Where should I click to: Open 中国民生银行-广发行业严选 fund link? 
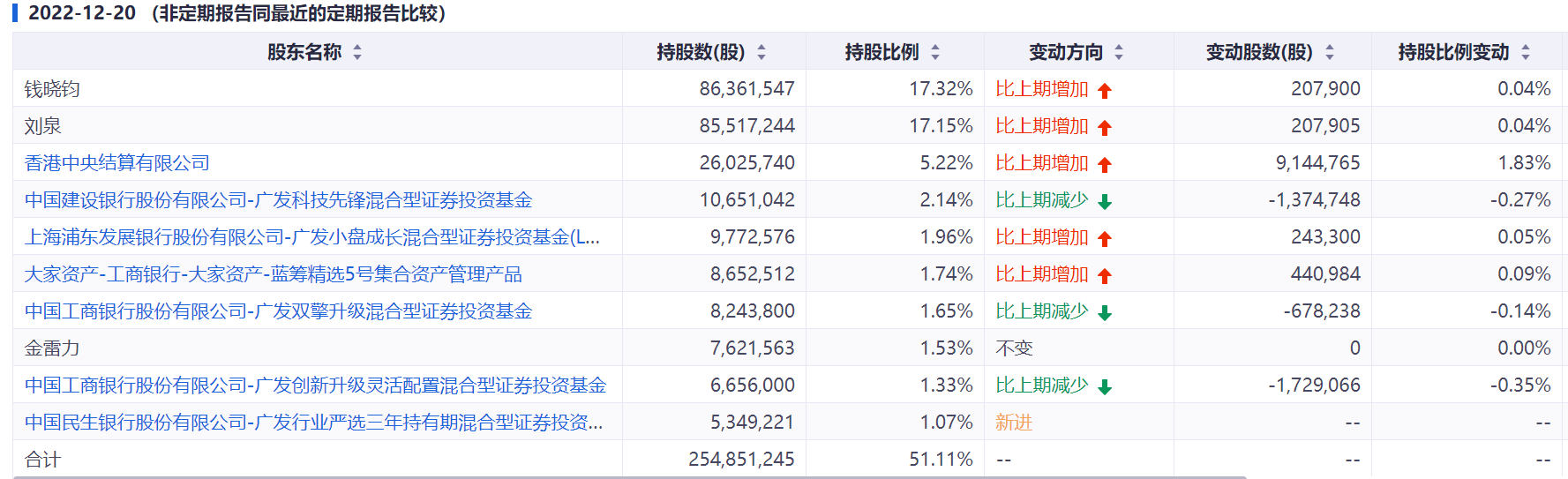pyautogui.click(x=313, y=423)
